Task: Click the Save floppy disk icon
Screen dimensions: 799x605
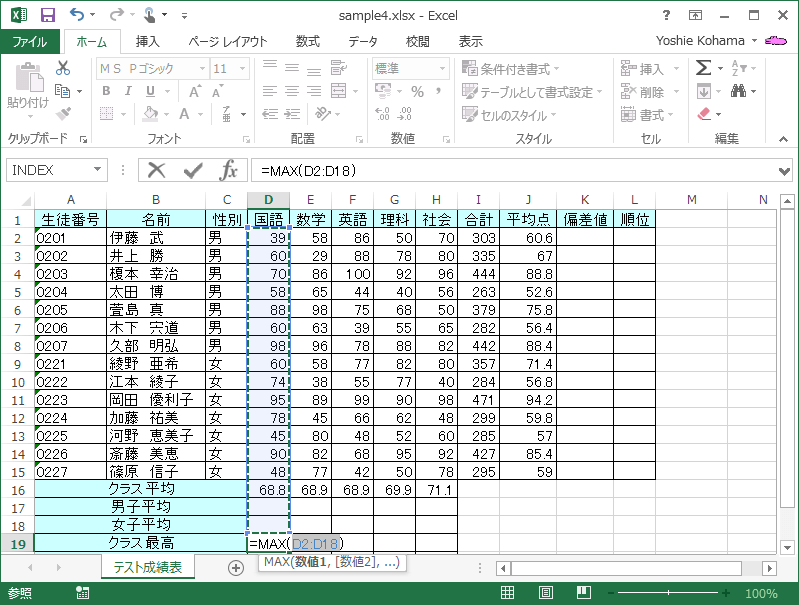Action: click(47, 15)
